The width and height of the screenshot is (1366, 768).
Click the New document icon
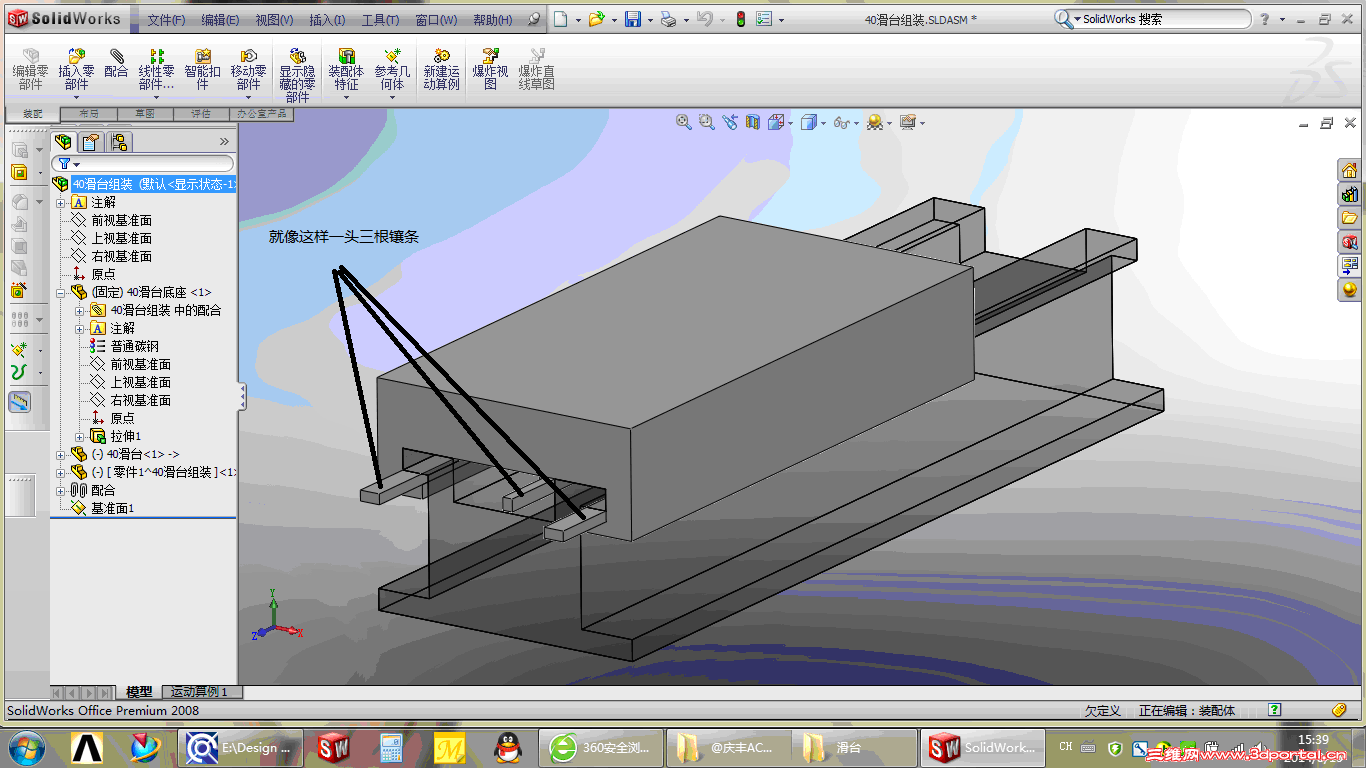click(x=561, y=19)
